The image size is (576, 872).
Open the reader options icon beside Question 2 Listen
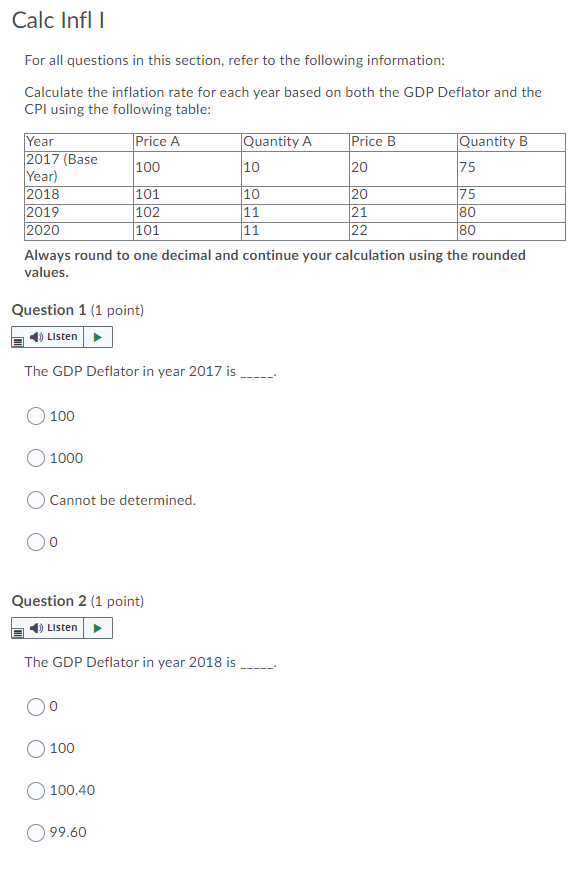point(17,631)
